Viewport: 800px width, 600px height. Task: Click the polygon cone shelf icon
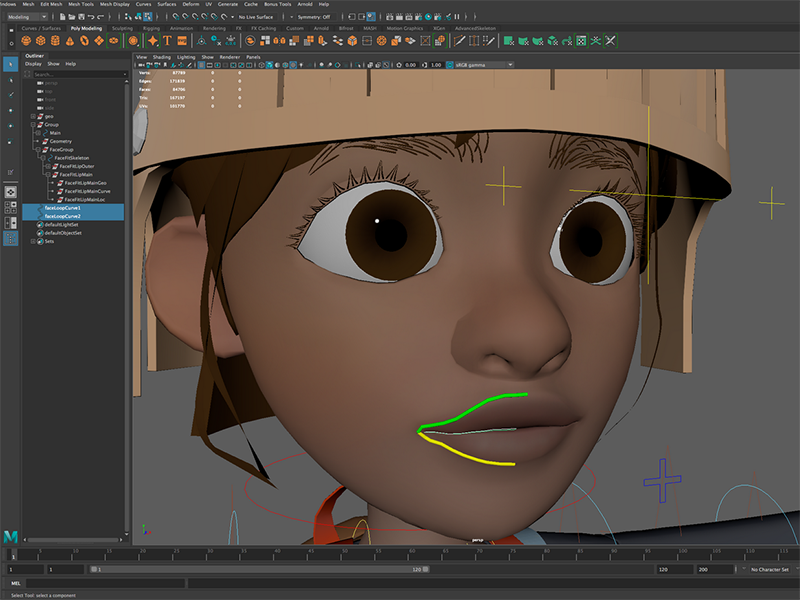(70, 41)
